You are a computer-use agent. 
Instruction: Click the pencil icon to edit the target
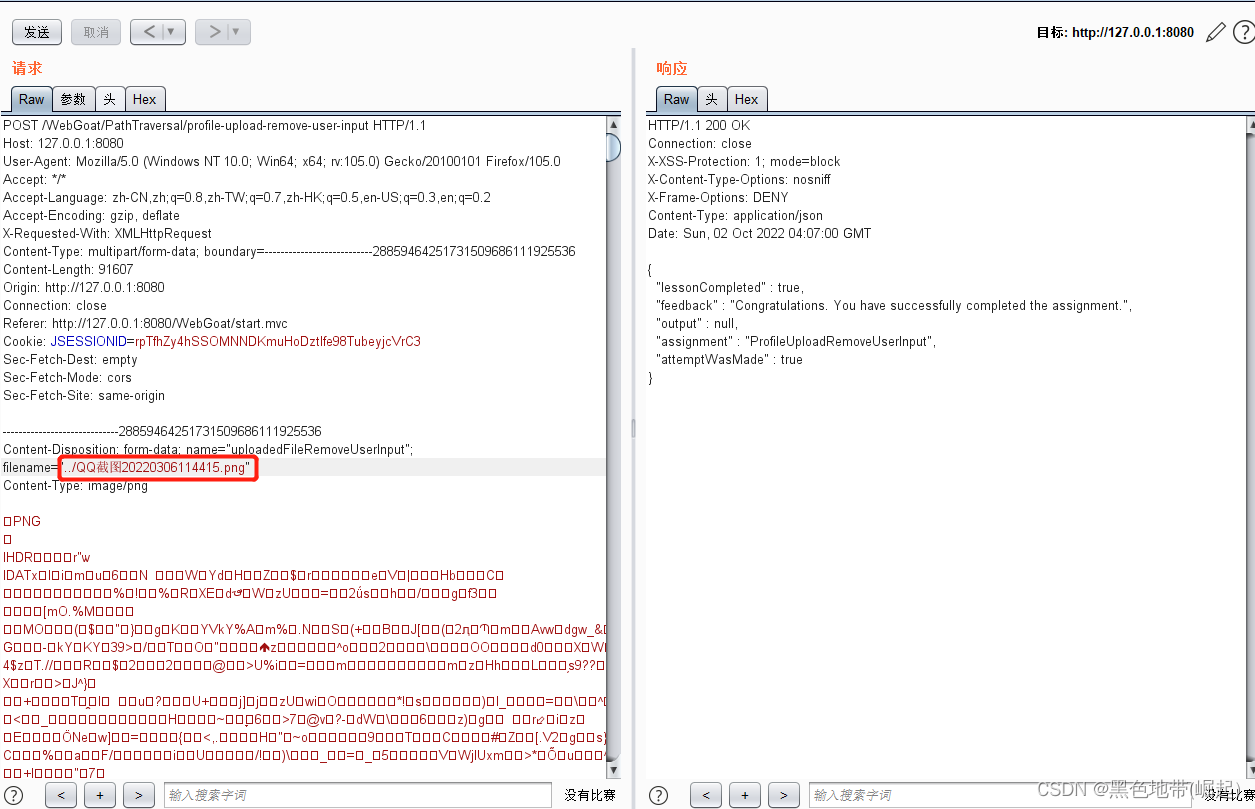coord(1215,32)
